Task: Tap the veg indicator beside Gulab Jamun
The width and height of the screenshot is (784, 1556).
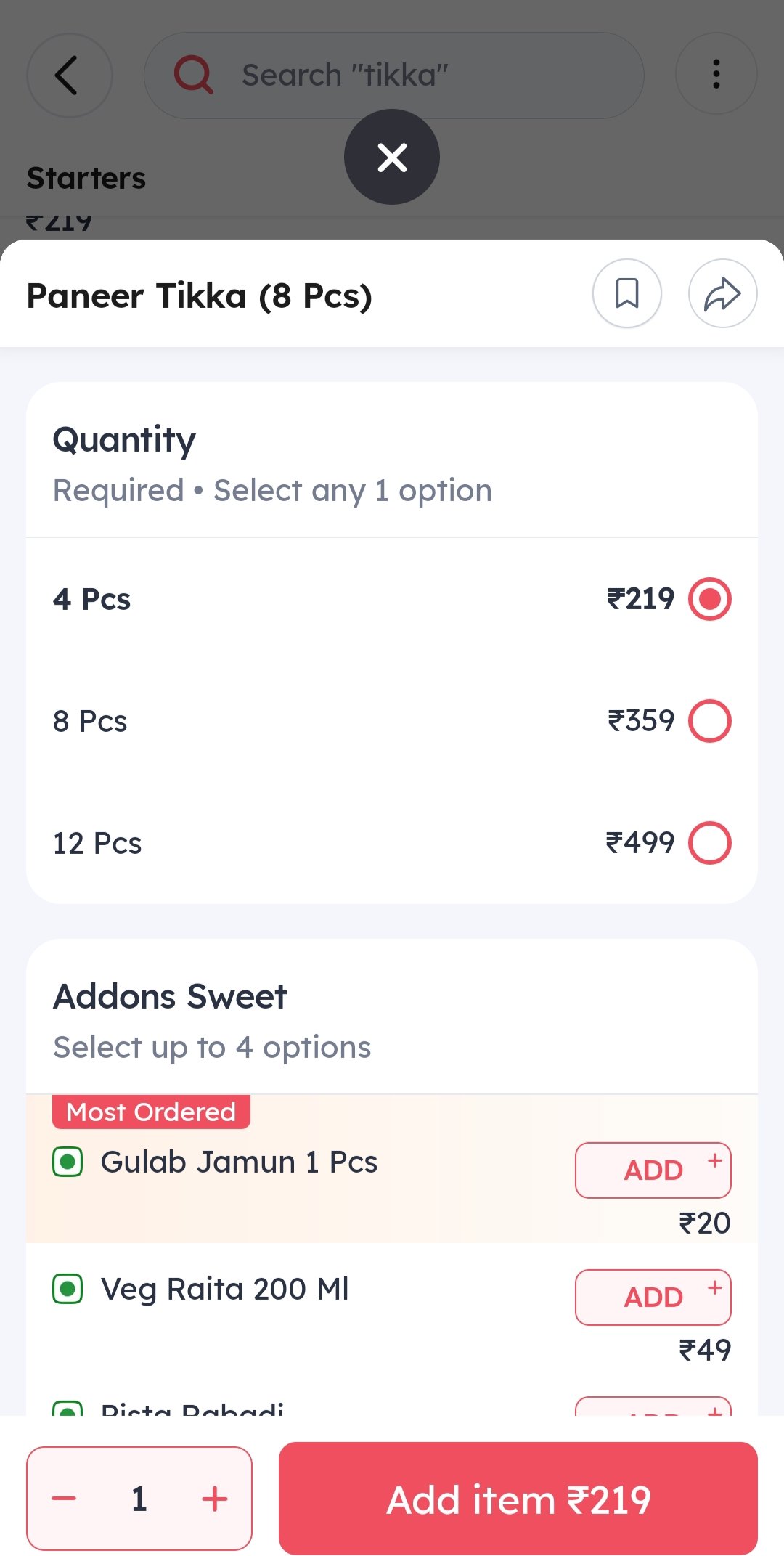Action: click(68, 1162)
